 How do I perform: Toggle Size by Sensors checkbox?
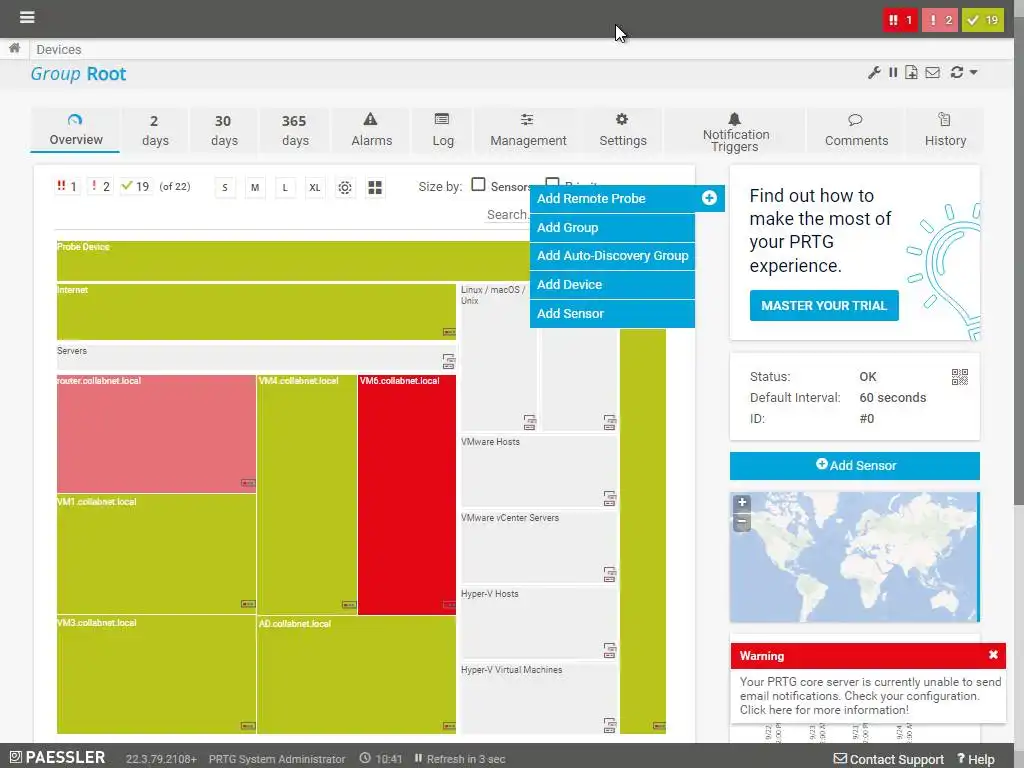(478, 185)
